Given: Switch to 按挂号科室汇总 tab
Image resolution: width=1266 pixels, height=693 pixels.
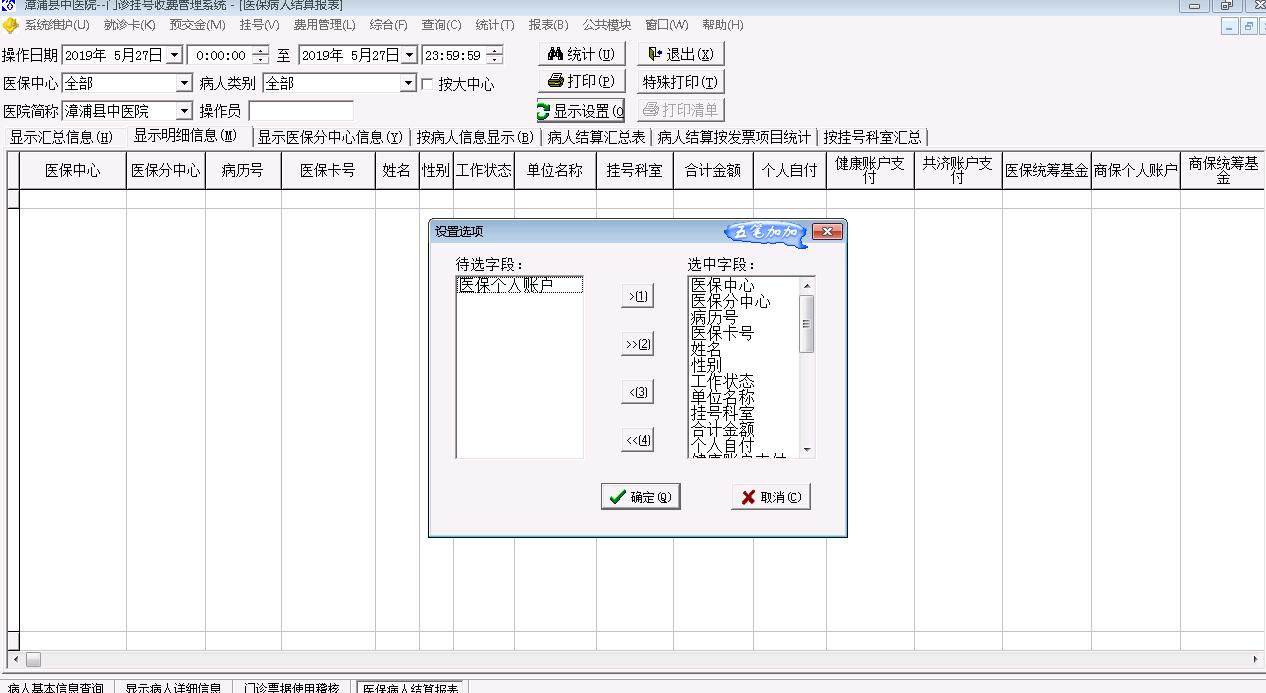Looking at the screenshot, I should point(872,137).
